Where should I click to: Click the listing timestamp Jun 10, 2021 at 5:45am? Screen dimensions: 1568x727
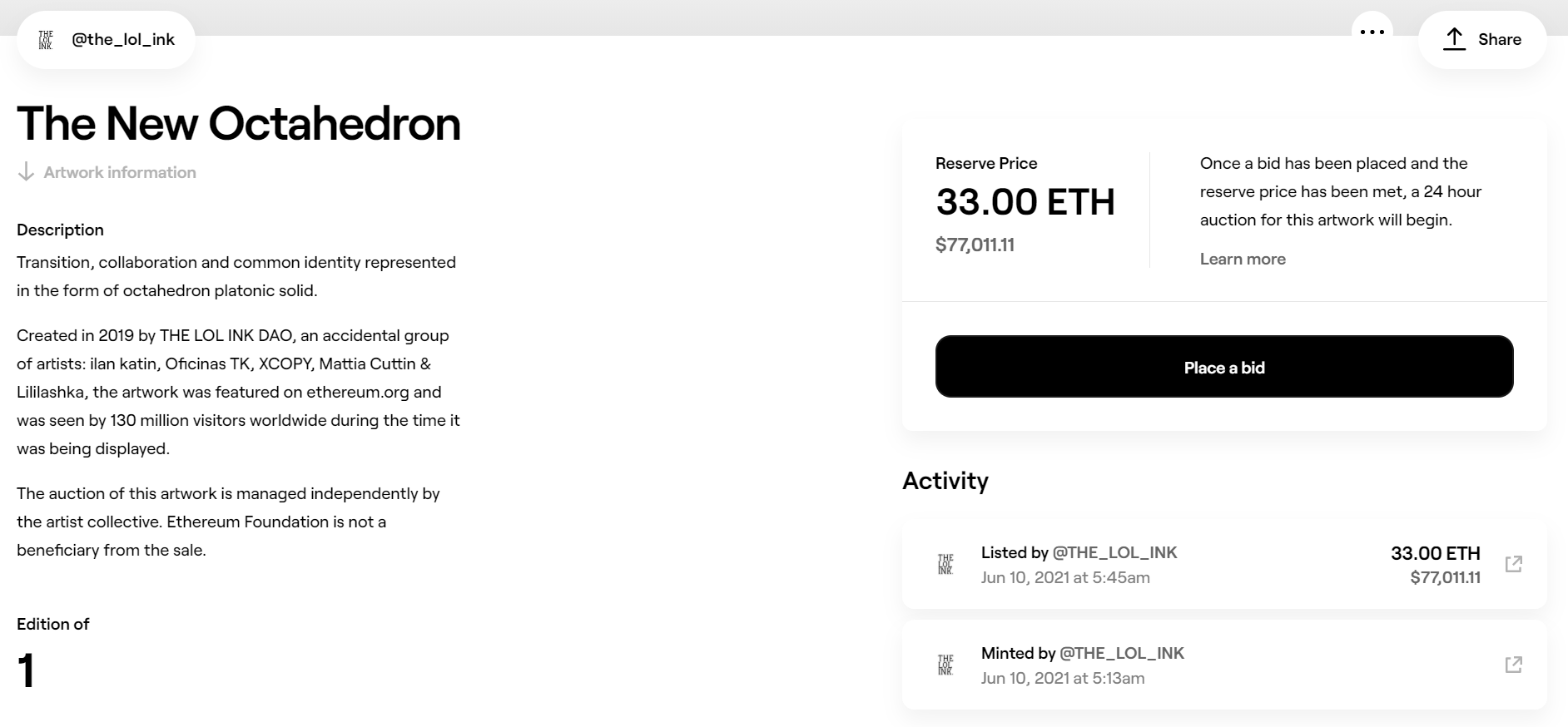(1064, 577)
